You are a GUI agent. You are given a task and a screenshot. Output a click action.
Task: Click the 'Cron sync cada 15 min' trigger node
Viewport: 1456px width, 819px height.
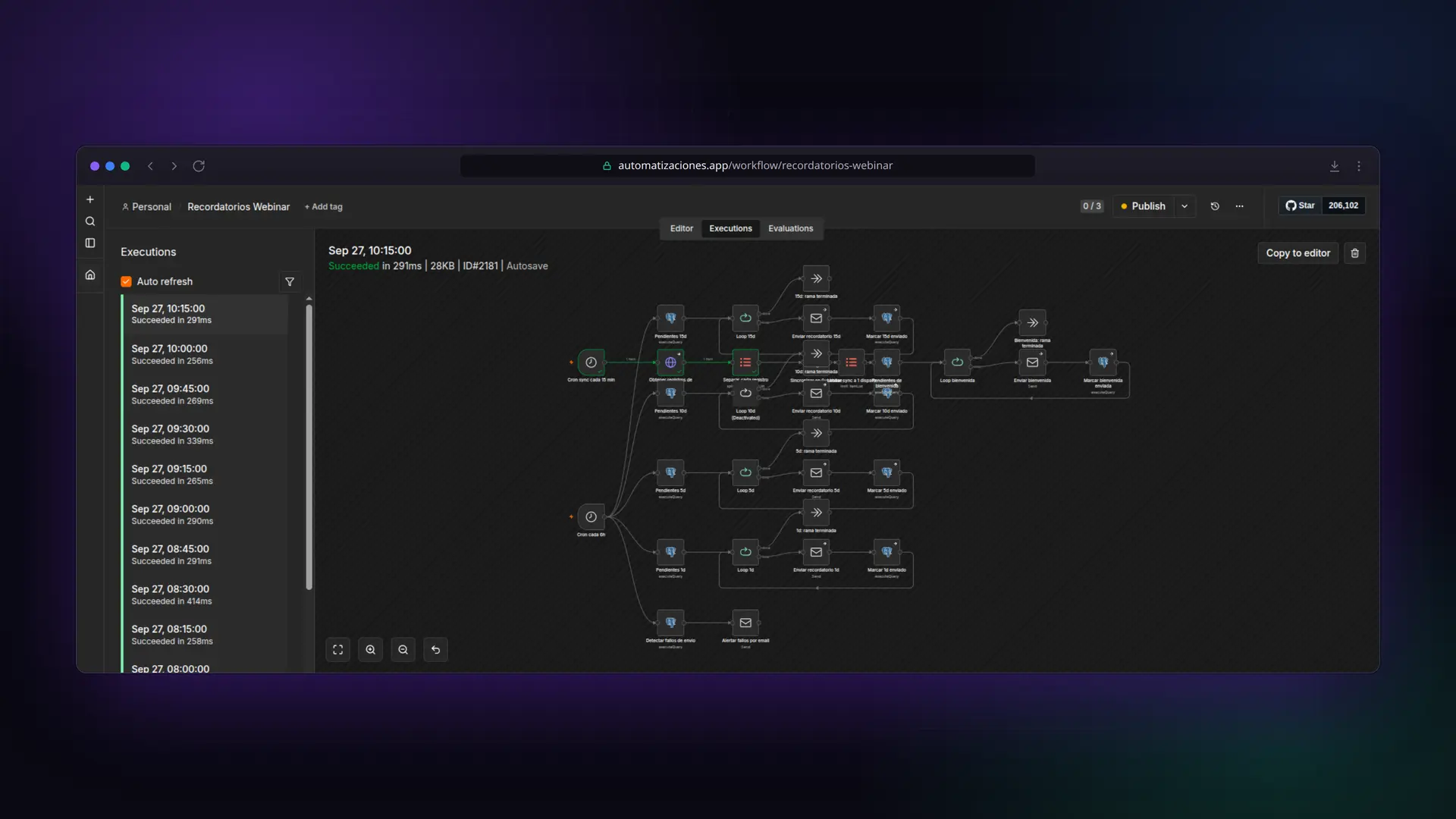click(591, 362)
